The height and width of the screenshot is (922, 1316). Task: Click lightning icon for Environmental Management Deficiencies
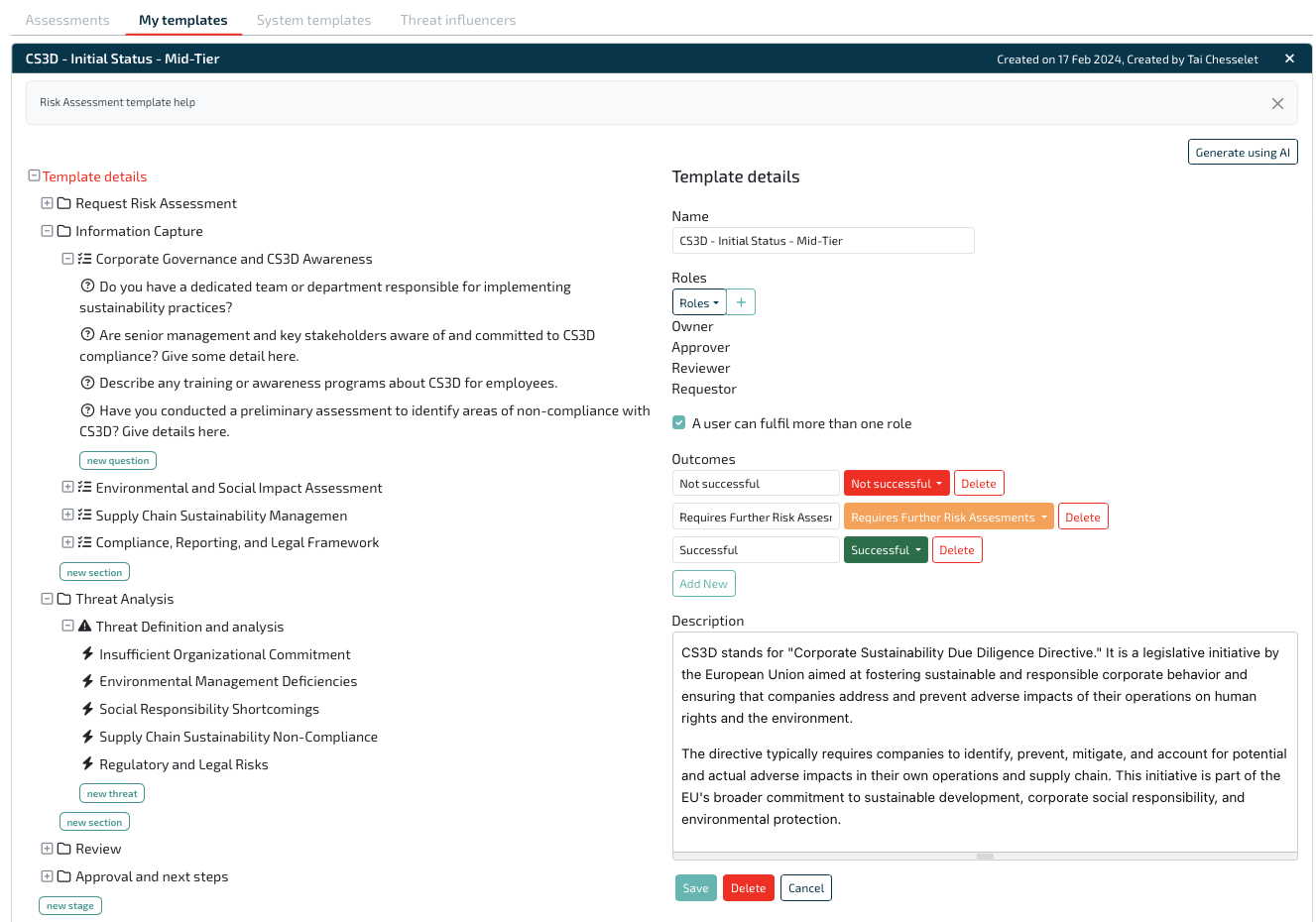tap(87, 681)
